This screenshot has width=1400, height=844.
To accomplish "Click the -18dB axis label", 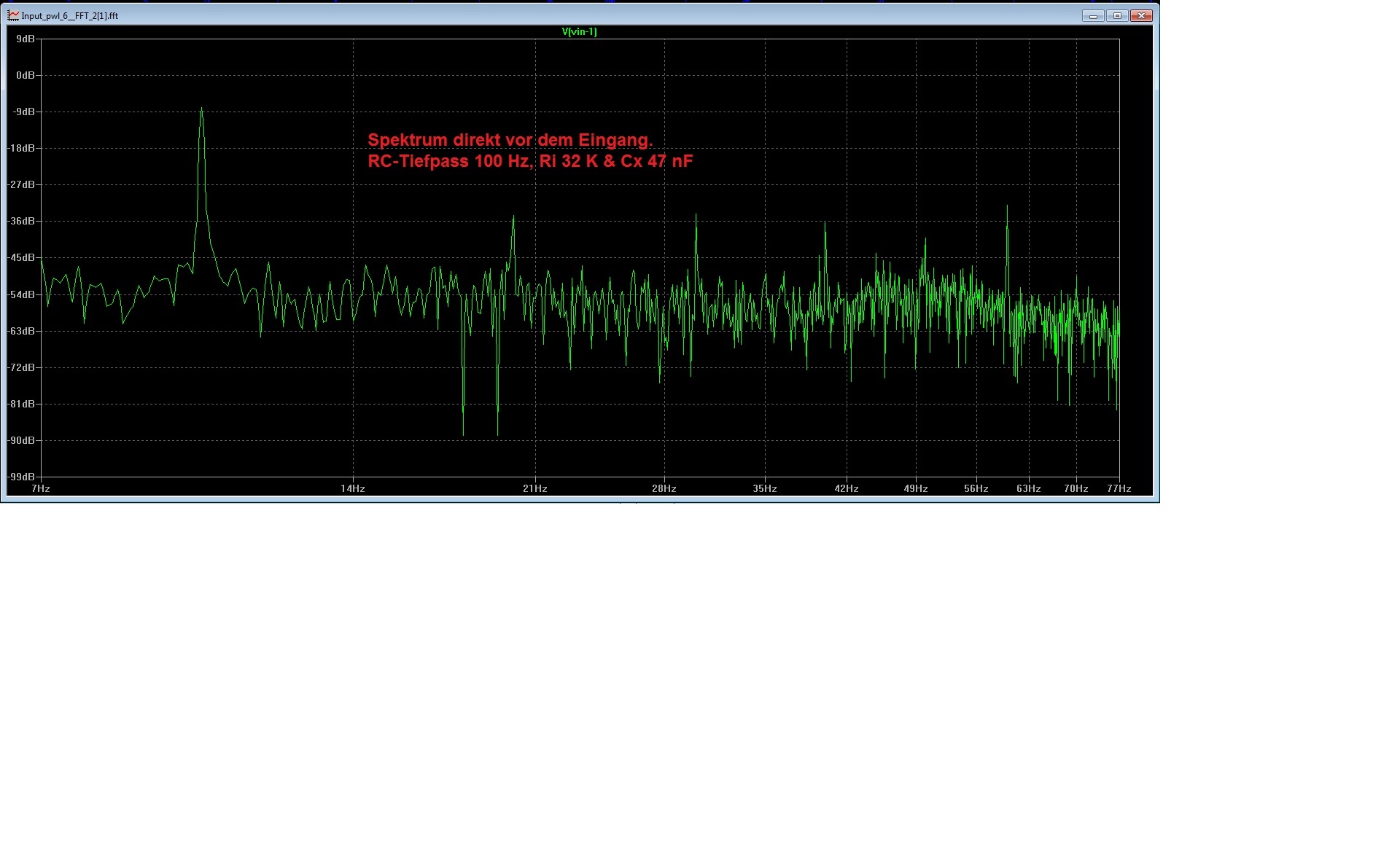I will point(22,148).
